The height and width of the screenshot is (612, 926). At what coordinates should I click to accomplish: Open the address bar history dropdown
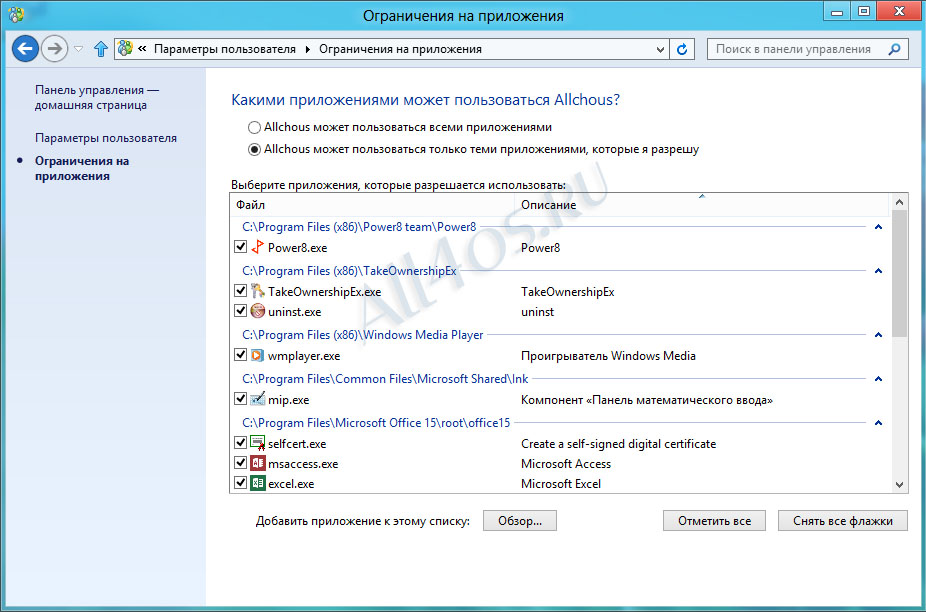[661, 50]
